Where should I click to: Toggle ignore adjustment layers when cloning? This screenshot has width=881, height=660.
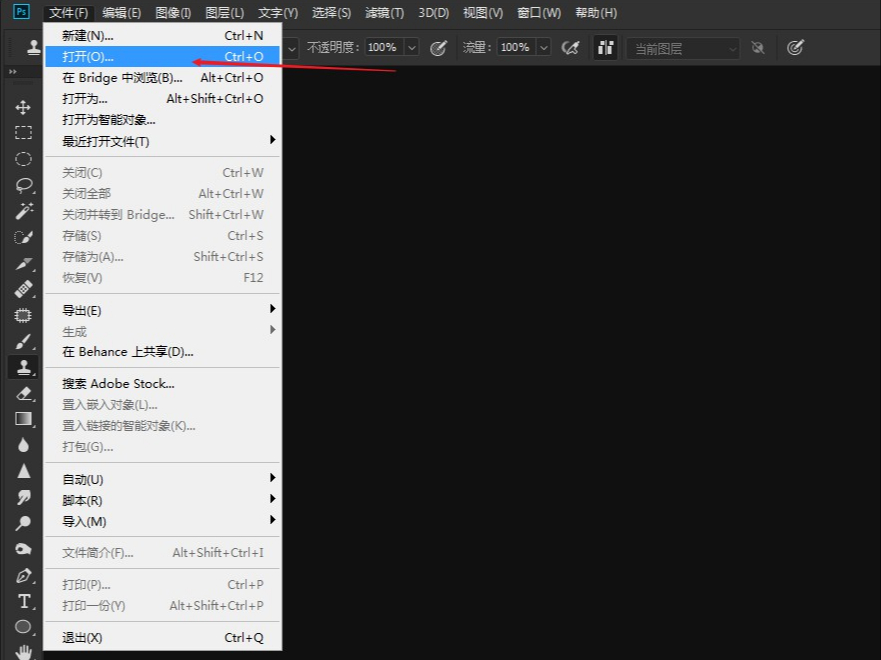coord(757,48)
